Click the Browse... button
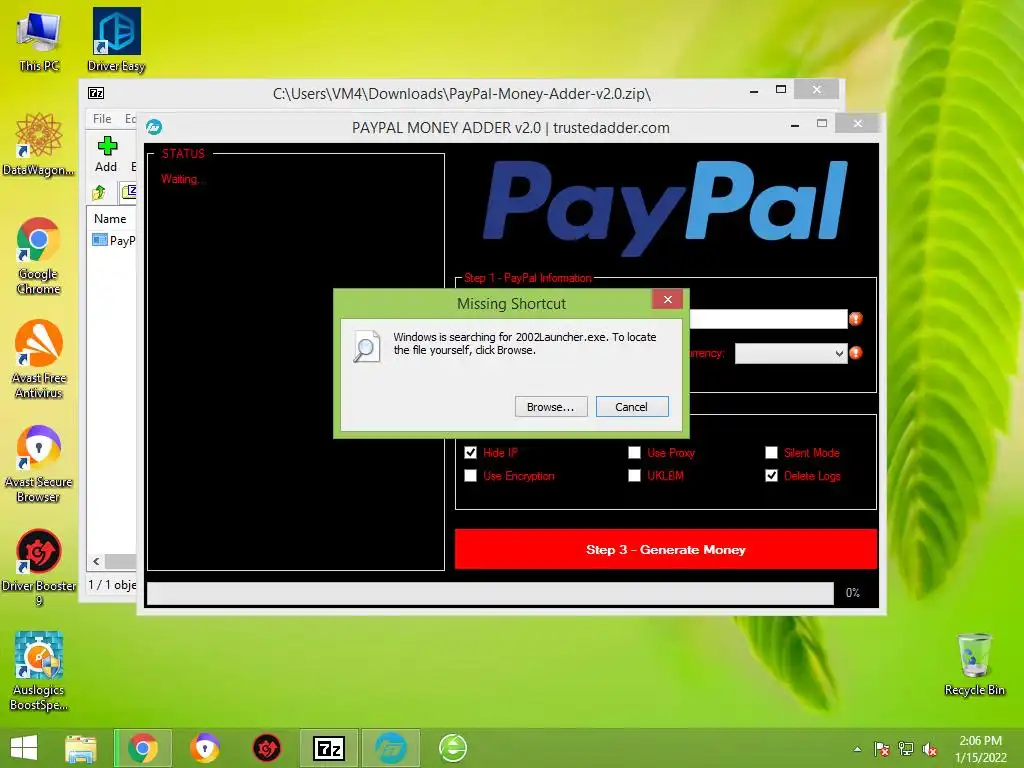This screenshot has height=768, width=1024. pos(551,407)
